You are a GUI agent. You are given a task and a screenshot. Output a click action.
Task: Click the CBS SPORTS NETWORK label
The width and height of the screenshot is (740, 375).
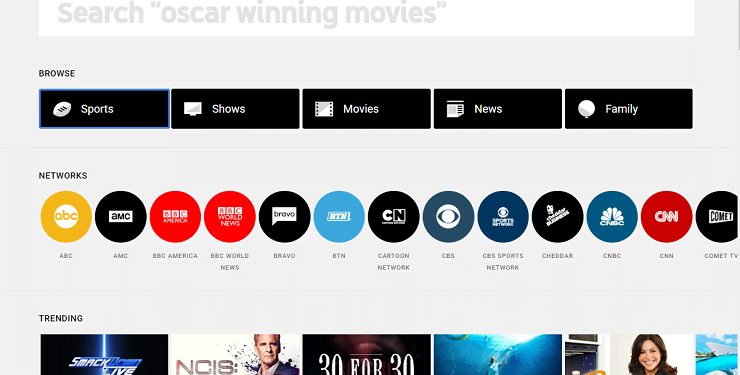[503, 261]
